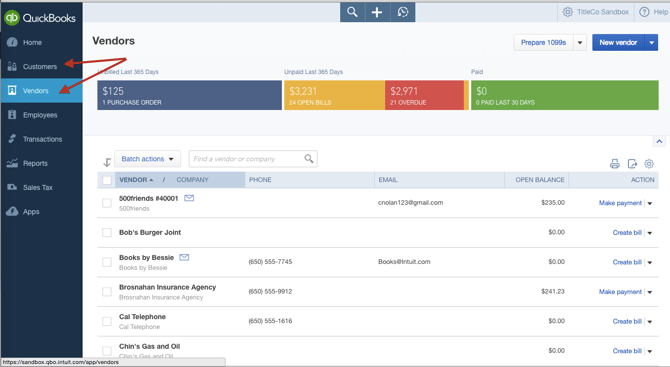Click the plus Create icon
Viewport: 670px width, 367px height.
pos(377,12)
